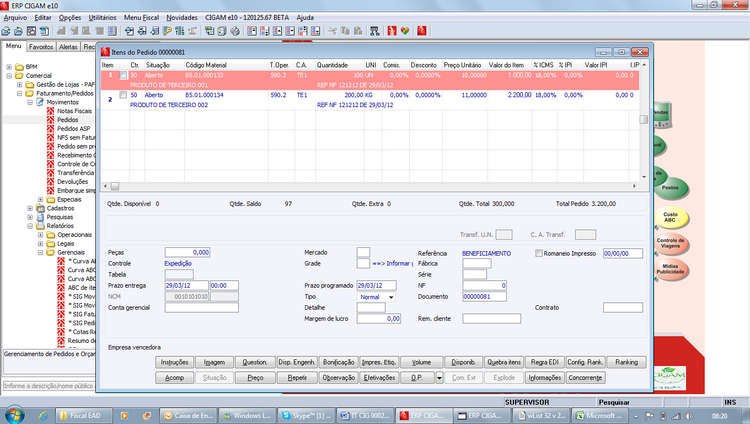Viewport: 750px width, 424px height.
Task: Open the Pedidos tree item
Action: (x=68, y=119)
